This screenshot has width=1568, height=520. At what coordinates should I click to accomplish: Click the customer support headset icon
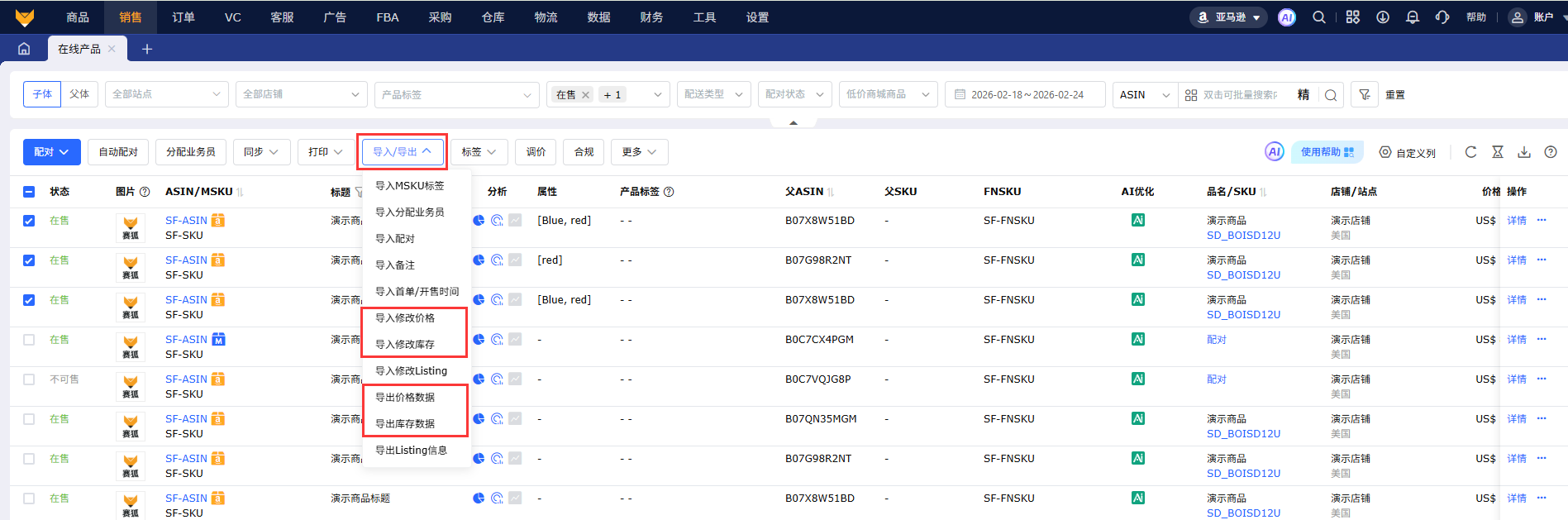coord(1442,17)
